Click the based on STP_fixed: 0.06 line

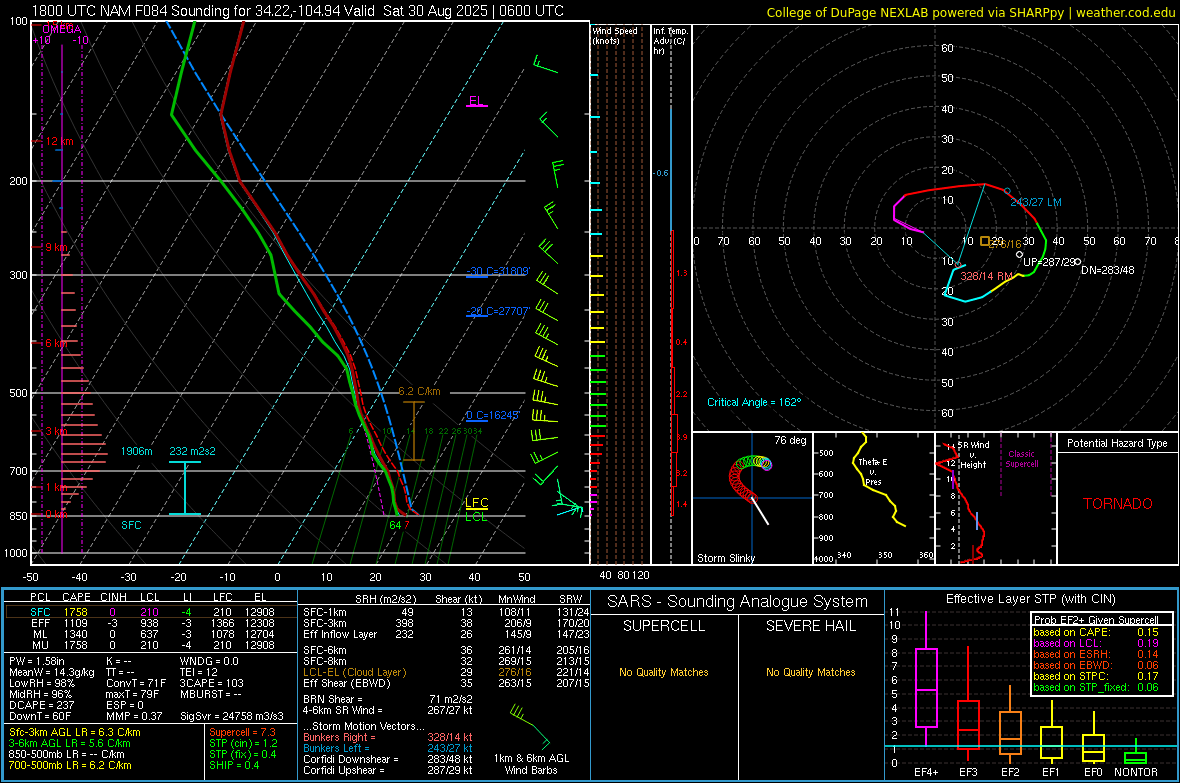click(1095, 687)
